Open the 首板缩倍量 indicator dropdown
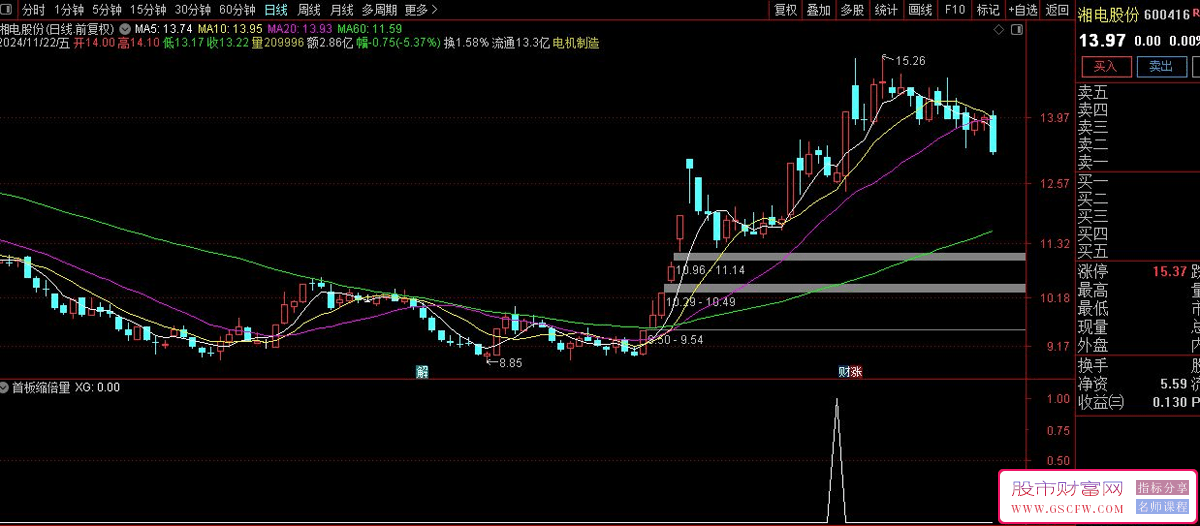Viewport: 1200px width, 526px height. (x=6, y=387)
